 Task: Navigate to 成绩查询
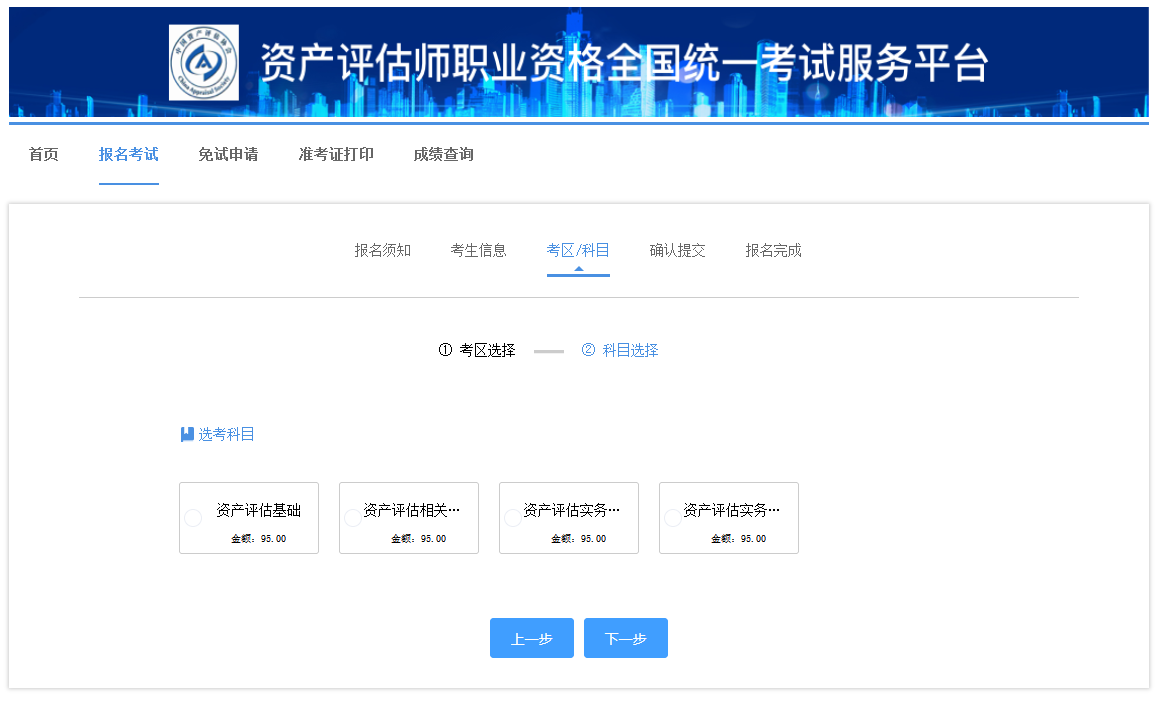tap(442, 155)
